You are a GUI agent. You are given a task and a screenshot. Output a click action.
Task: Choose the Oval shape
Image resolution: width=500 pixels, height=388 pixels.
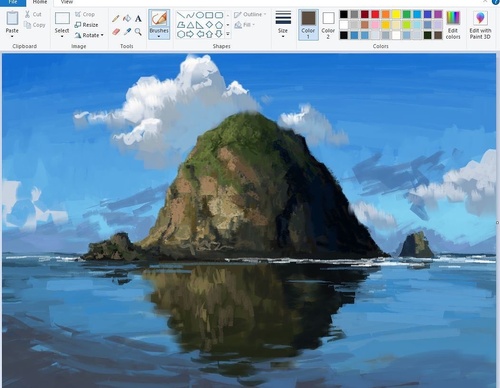200,15
